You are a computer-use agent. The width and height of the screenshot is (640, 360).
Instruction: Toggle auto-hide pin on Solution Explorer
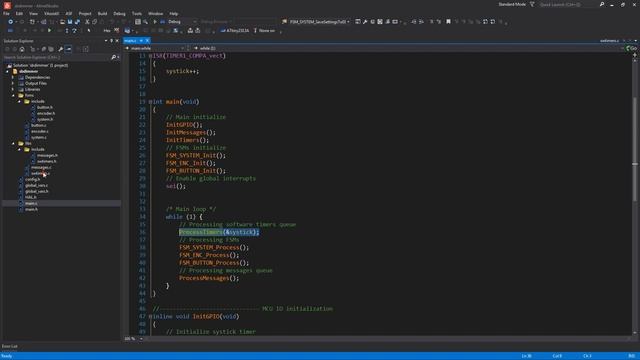[x=111, y=41]
